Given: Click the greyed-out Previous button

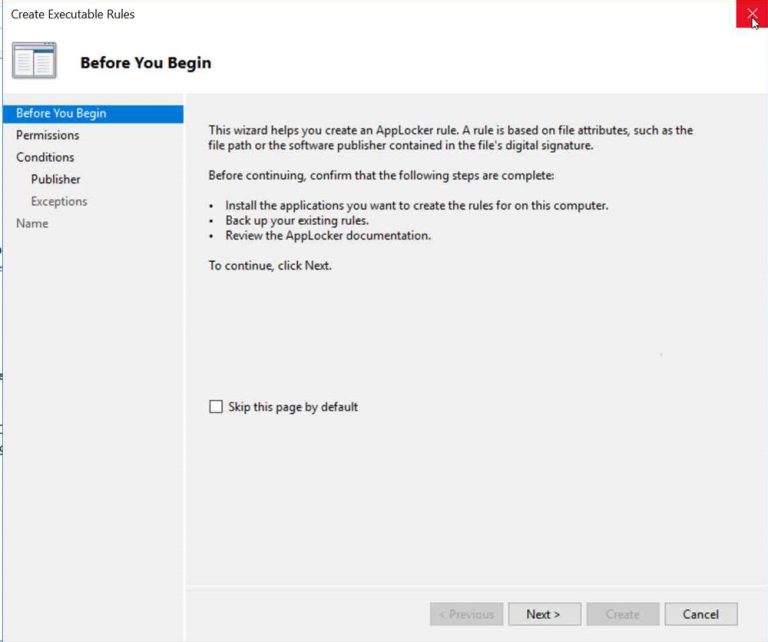Looking at the screenshot, I should click(465, 614).
